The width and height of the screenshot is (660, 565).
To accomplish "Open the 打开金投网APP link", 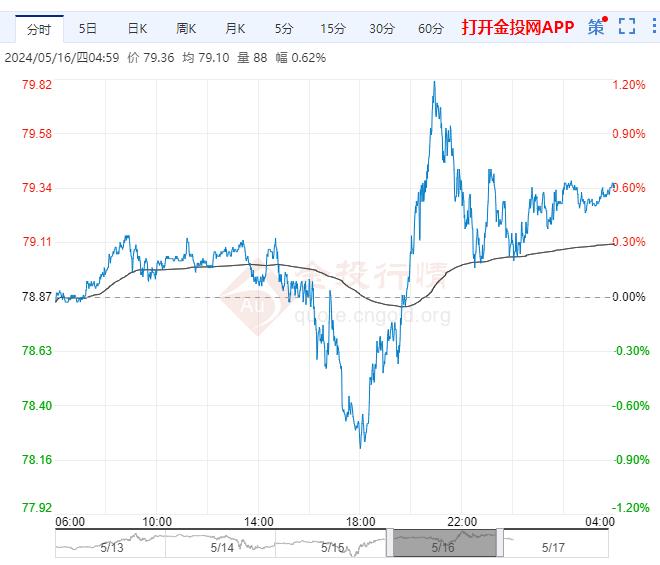I will point(517,28).
